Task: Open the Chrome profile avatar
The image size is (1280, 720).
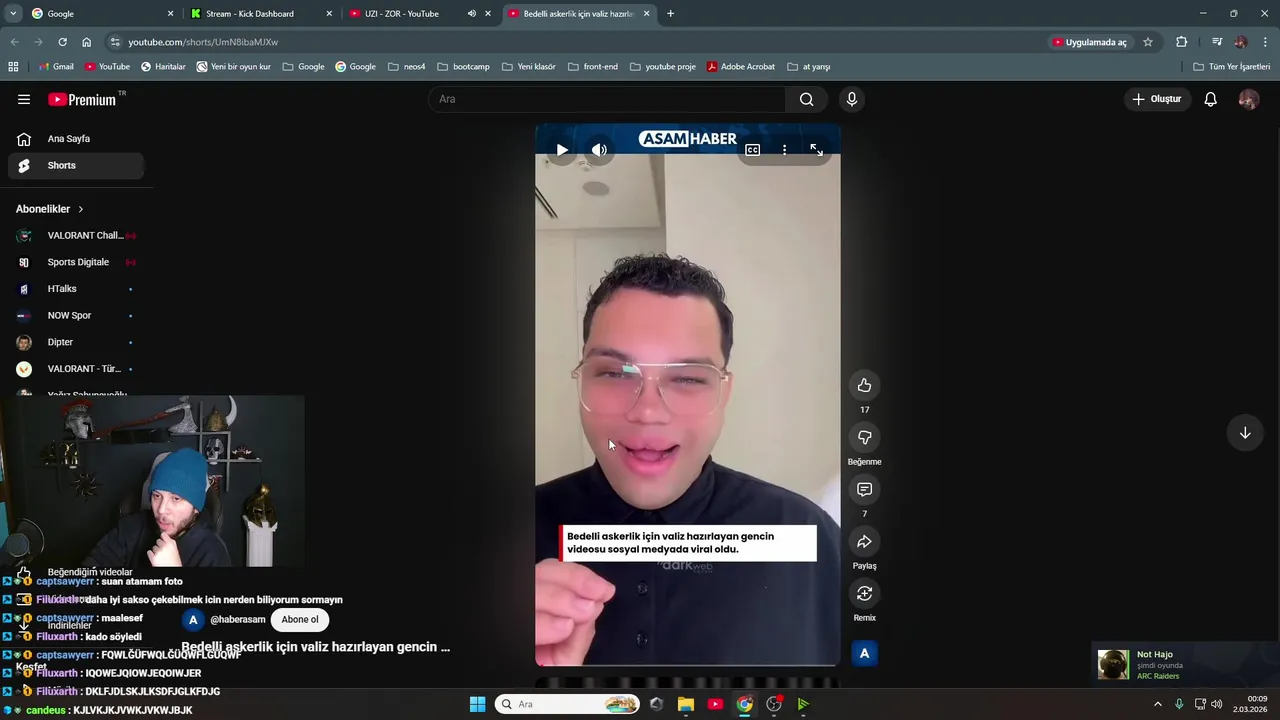Action: pos(1241,42)
